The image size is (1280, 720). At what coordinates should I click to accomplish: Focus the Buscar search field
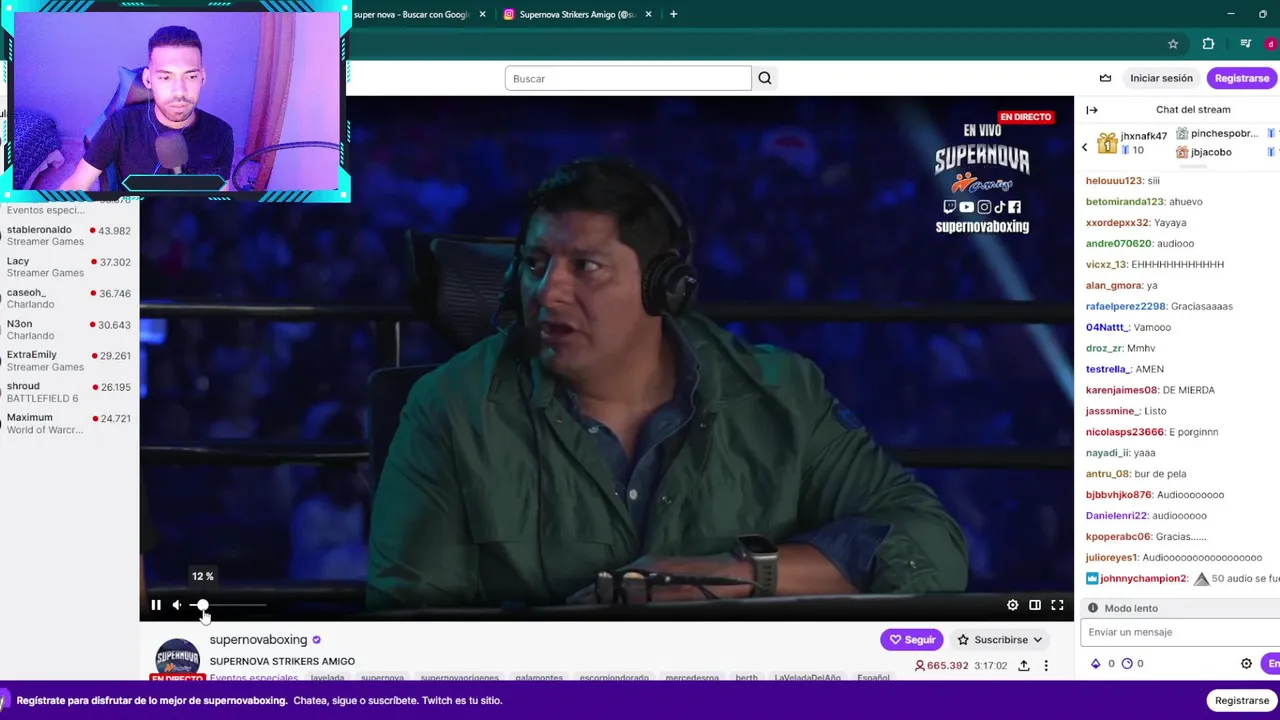(628, 78)
